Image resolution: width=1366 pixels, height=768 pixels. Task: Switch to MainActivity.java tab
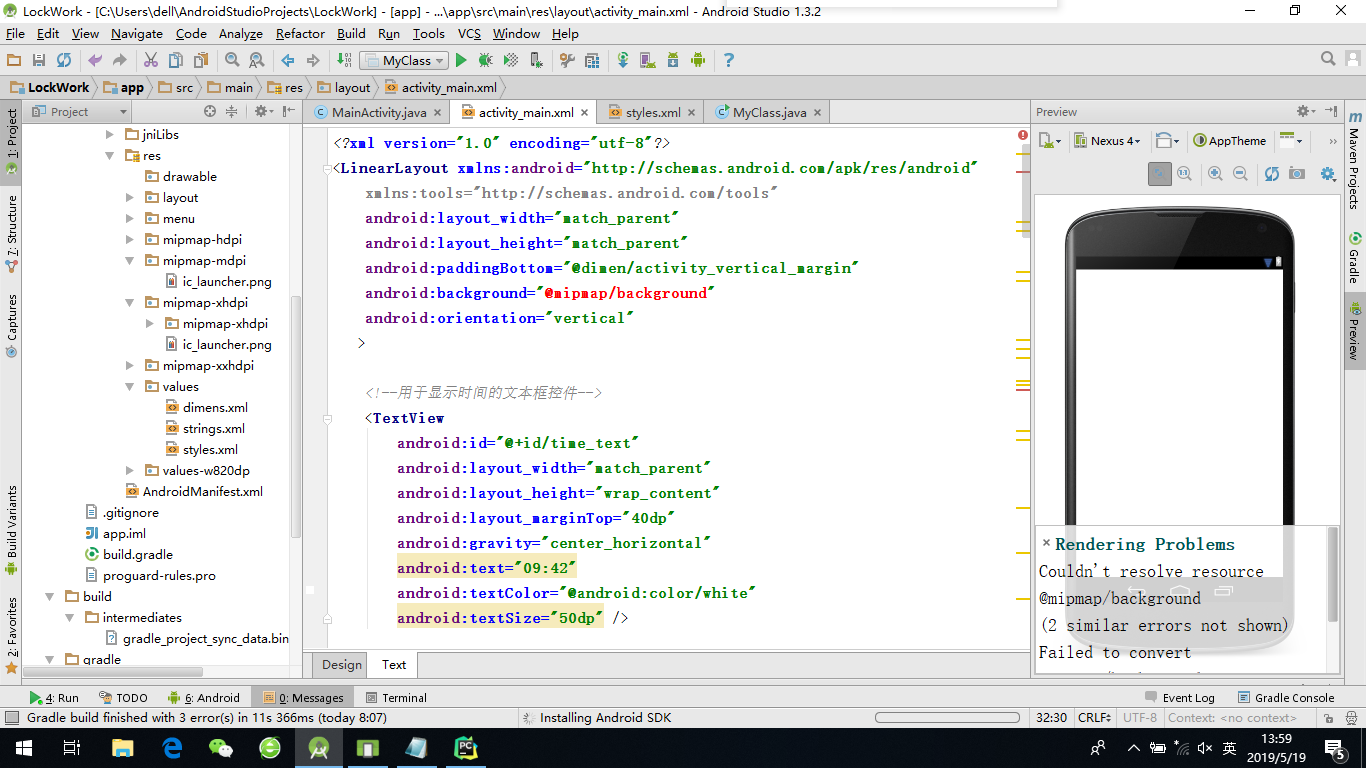[379, 113]
